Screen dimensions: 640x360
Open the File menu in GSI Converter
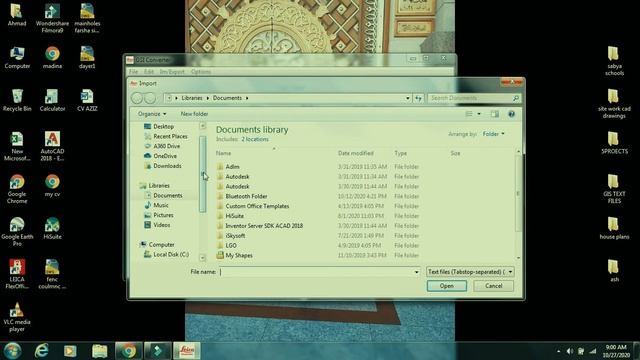point(133,71)
